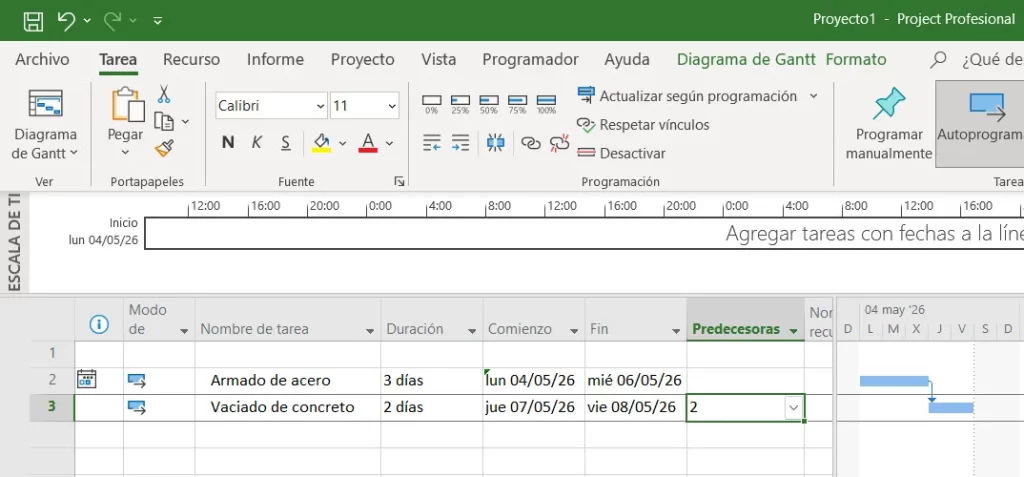Switch to the Recurso ribbon tab
The width and height of the screenshot is (1024, 477).
(x=191, y=59)
